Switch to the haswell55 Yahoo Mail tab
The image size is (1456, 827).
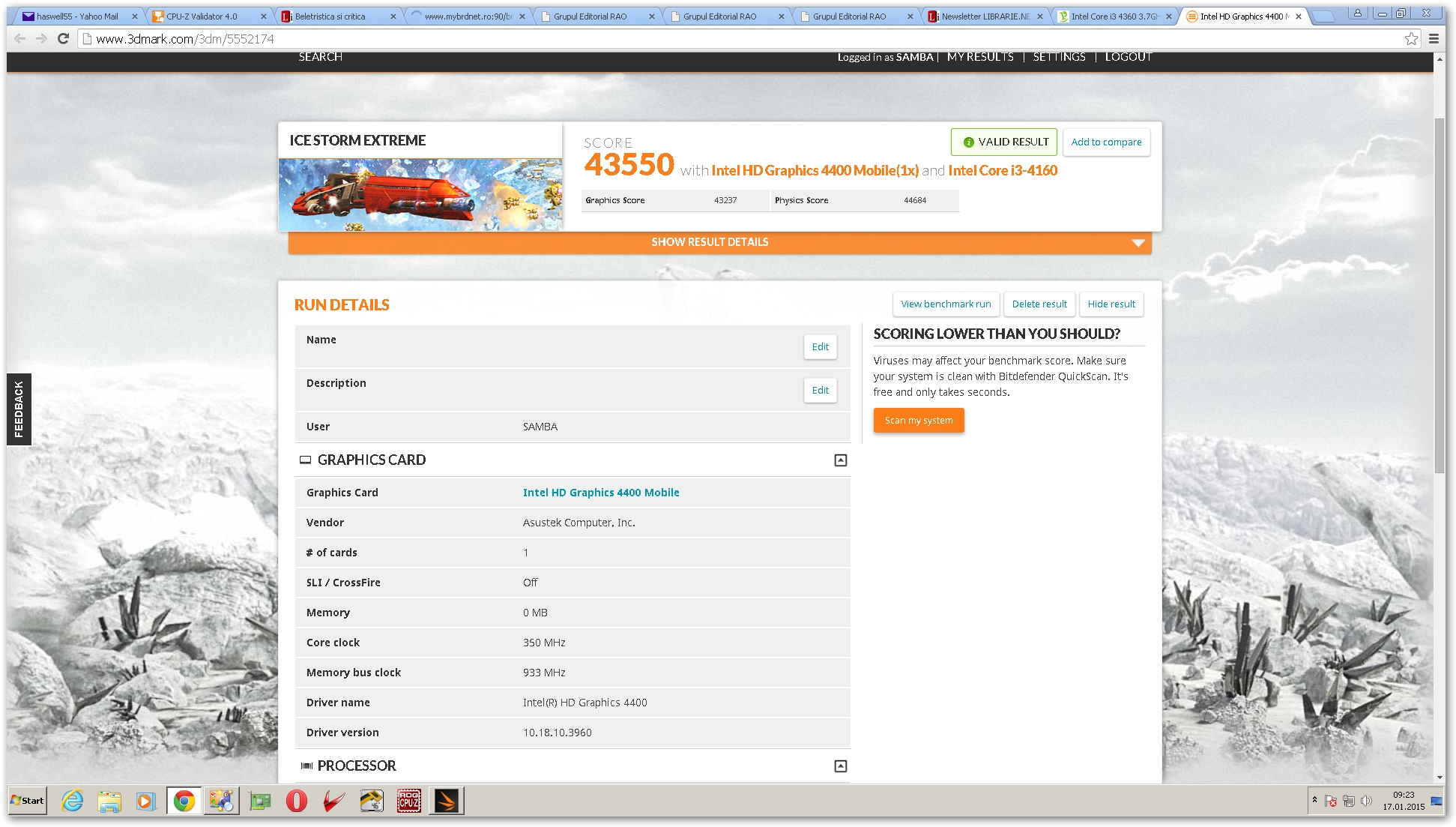[x=78, y=16]
